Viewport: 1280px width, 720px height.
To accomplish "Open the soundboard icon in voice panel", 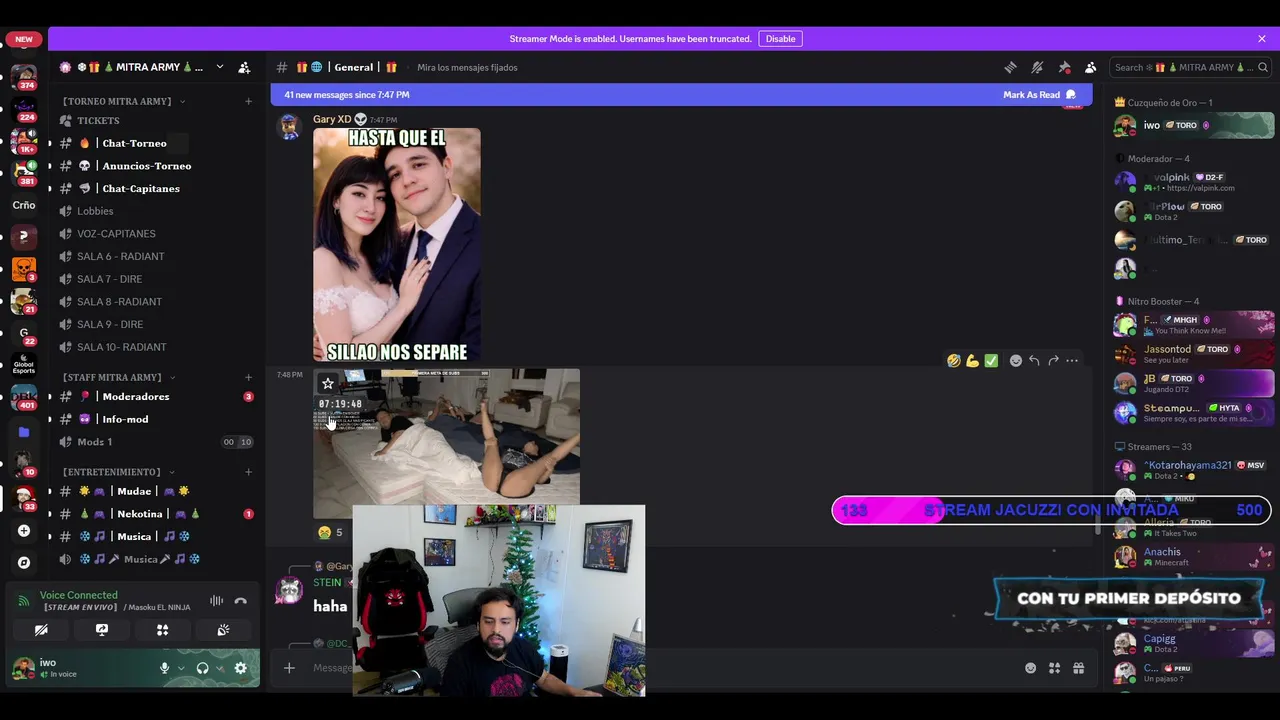I will tap(223, 630).
